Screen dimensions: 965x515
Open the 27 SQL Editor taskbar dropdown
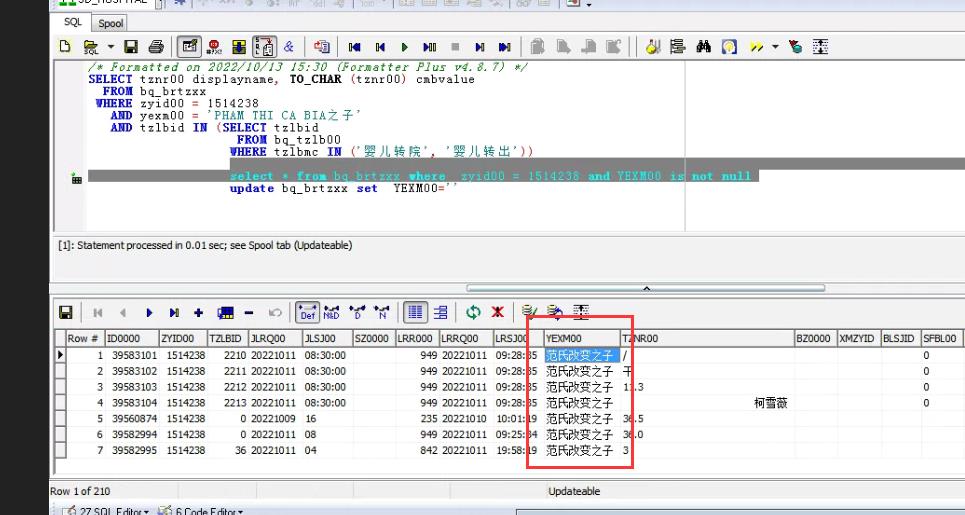(104, 511)
